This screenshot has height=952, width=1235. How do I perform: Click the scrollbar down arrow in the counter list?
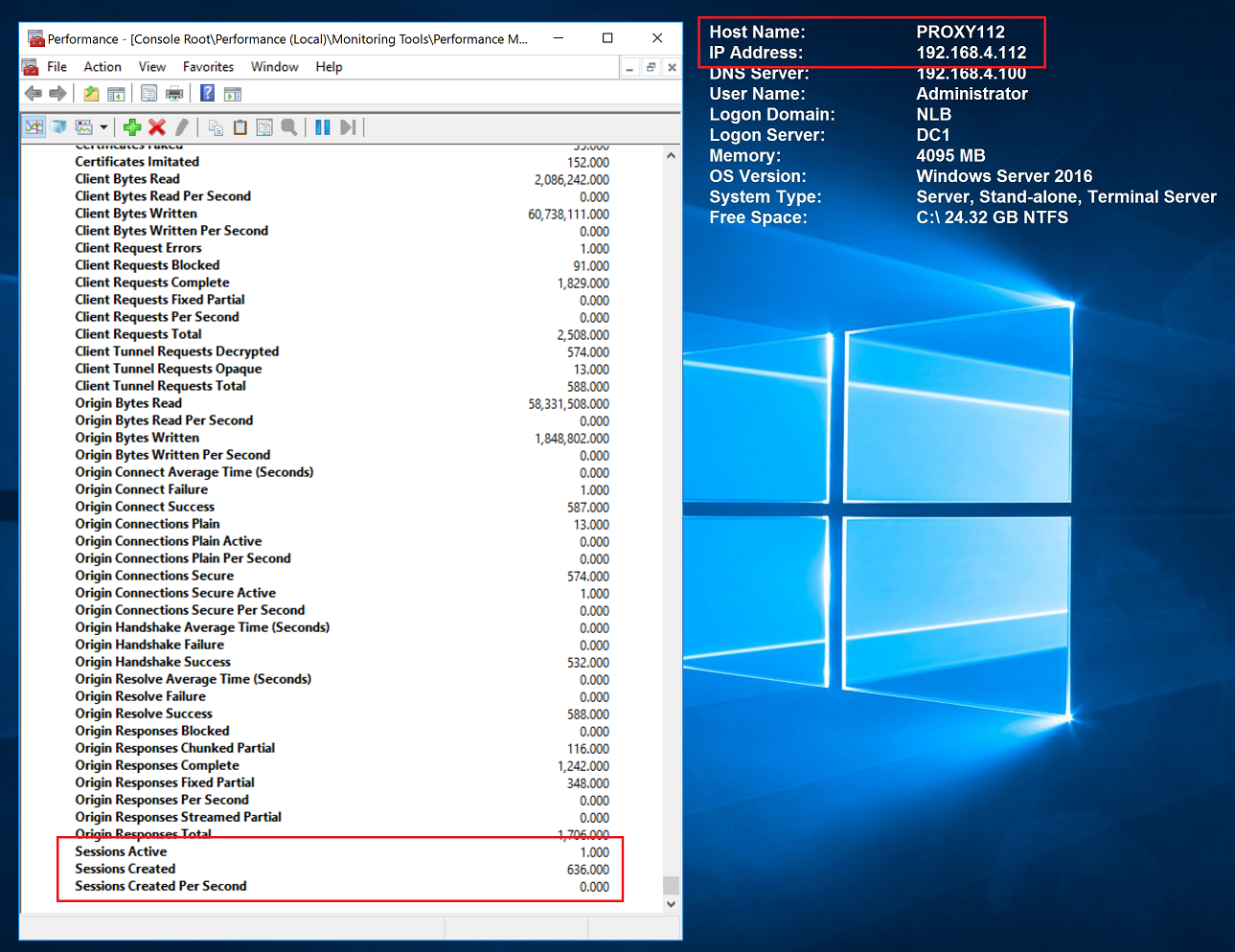click(x=671, y=903)
